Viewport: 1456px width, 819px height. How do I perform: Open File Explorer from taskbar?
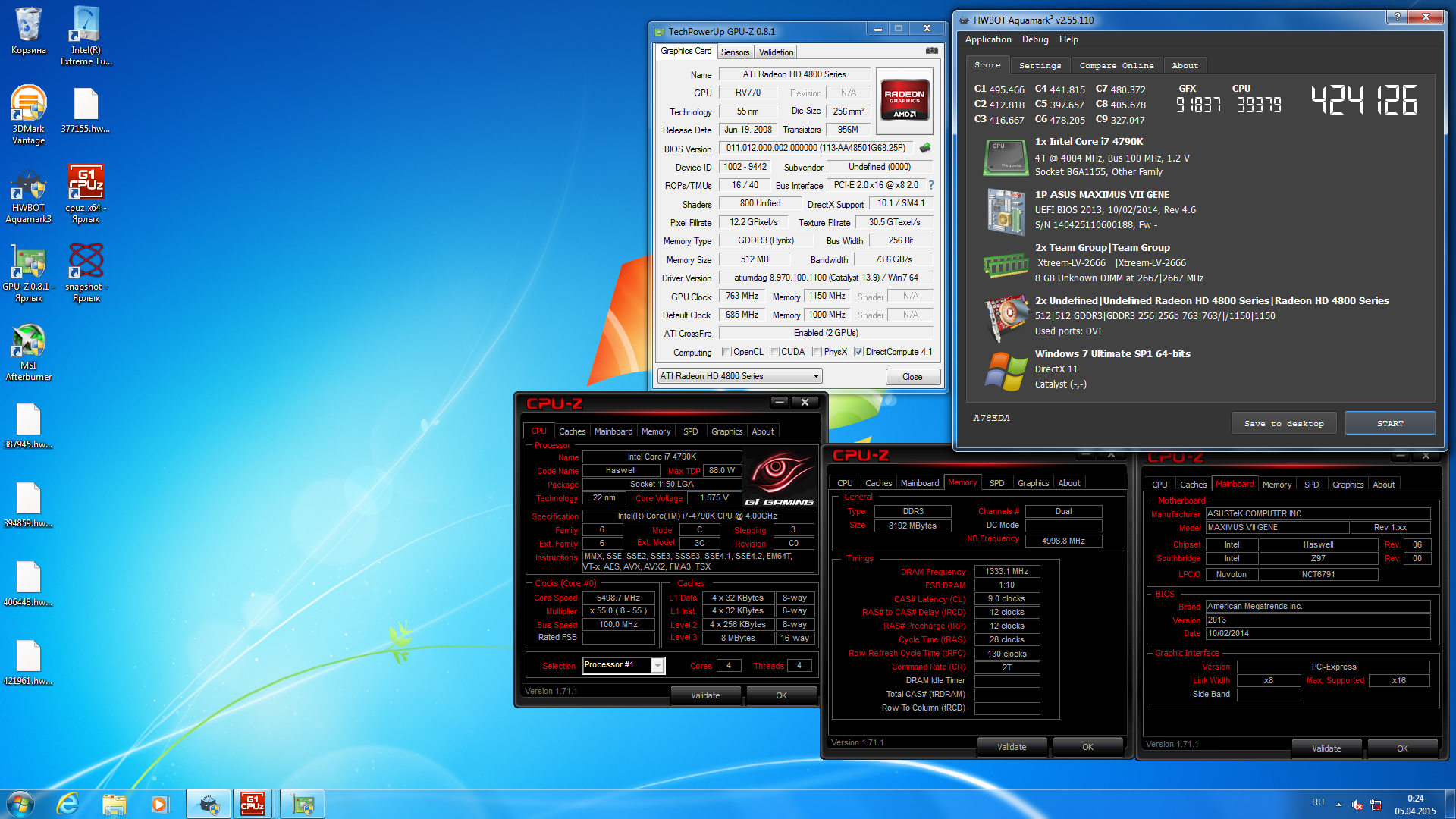click(114, 804)
